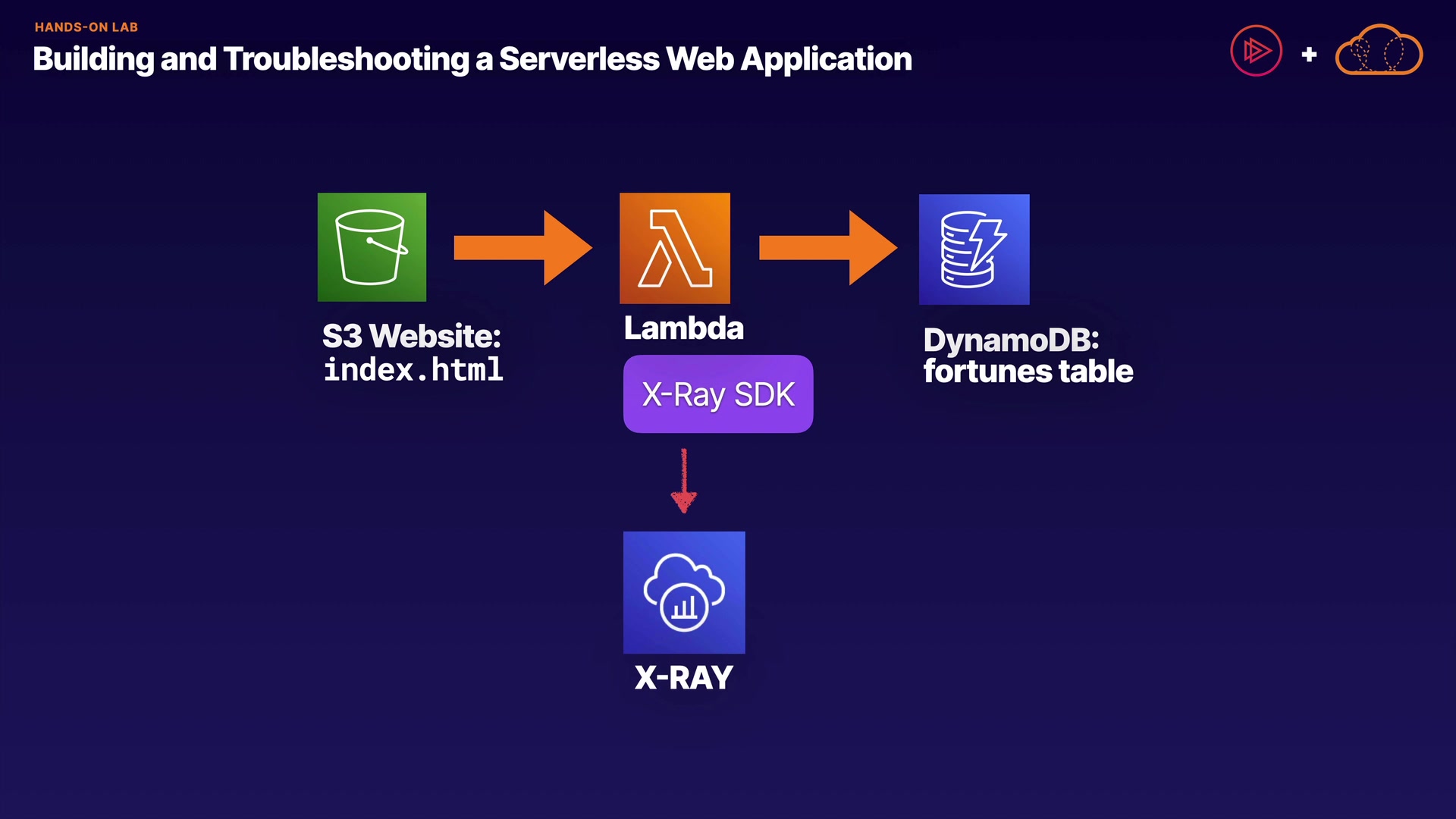Click the Lambda text label
1456x819 pixels.
click(683, 328)
